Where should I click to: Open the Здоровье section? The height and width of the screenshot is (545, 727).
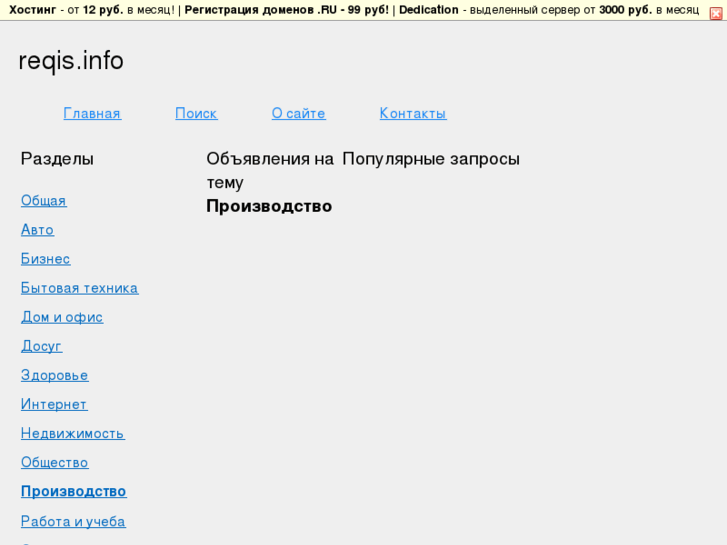coord(55,375)
